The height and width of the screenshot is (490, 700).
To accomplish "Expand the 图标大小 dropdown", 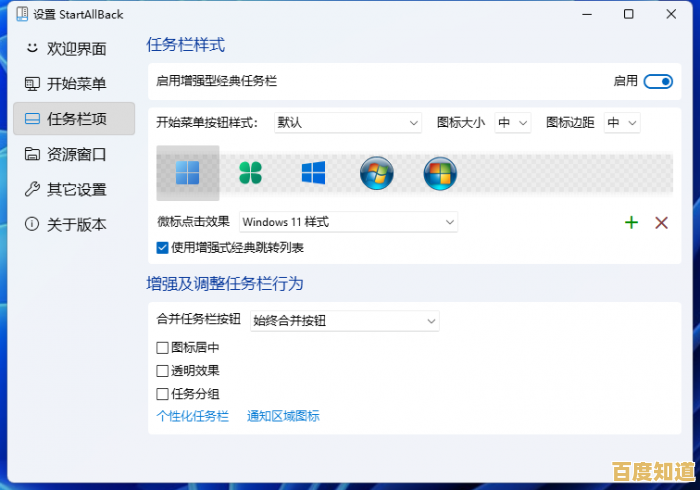I will 512,123.
